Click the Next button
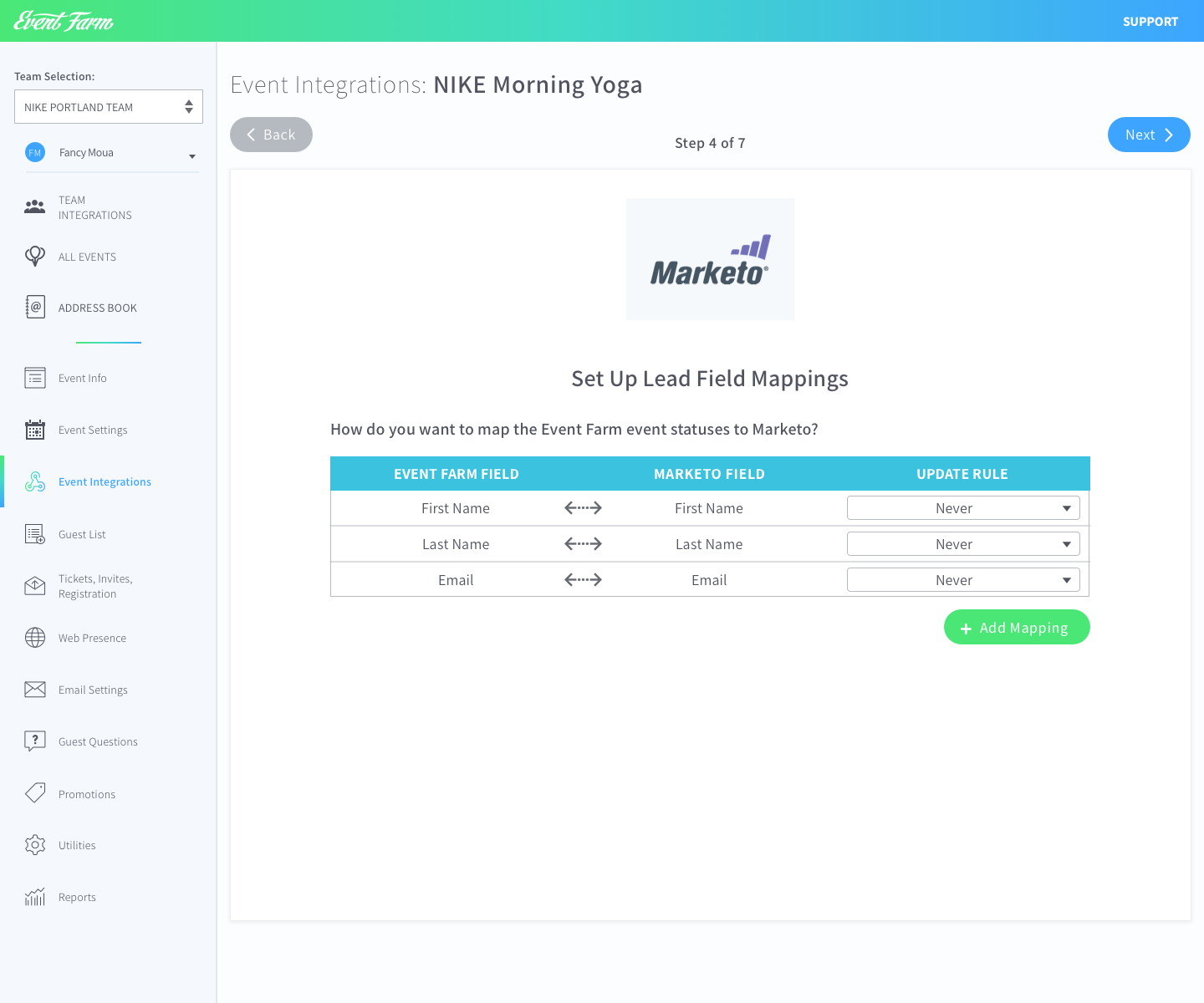The height and width of the screenshot is (1003, 1204). (x=1149, y=135)
